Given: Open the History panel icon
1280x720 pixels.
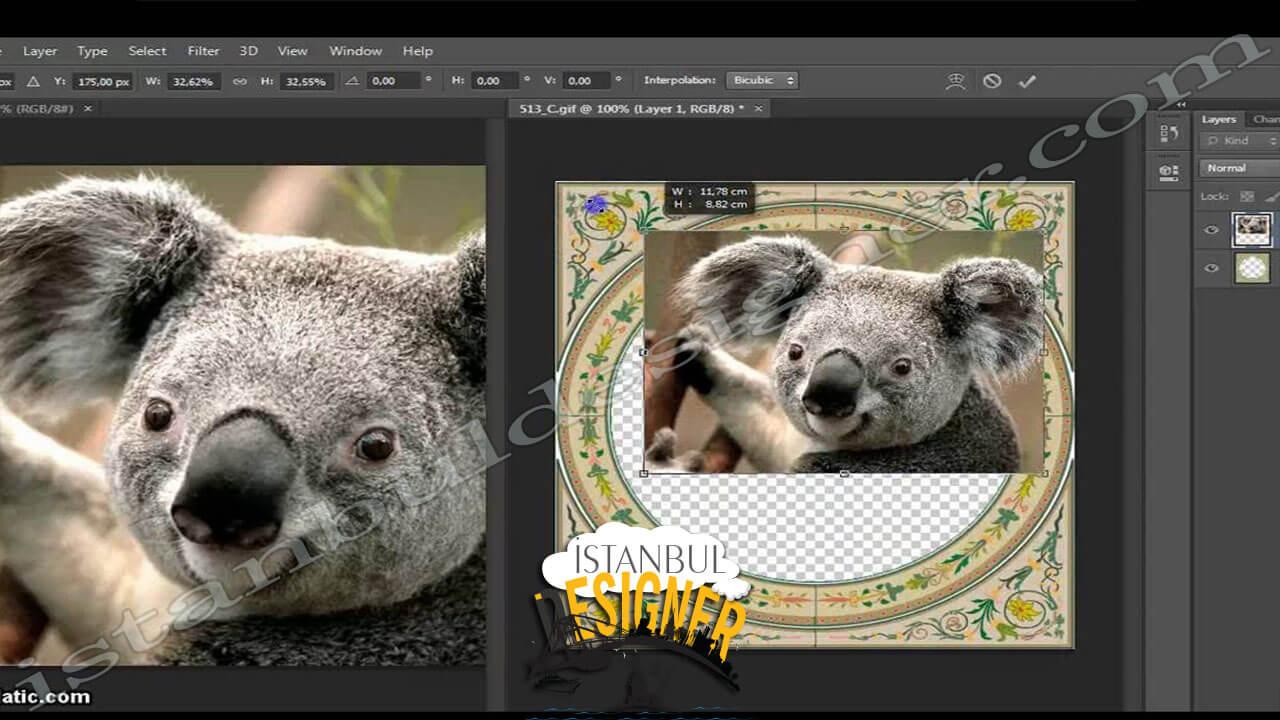Looking at the screenshot, I should [x=1168, y=133].
